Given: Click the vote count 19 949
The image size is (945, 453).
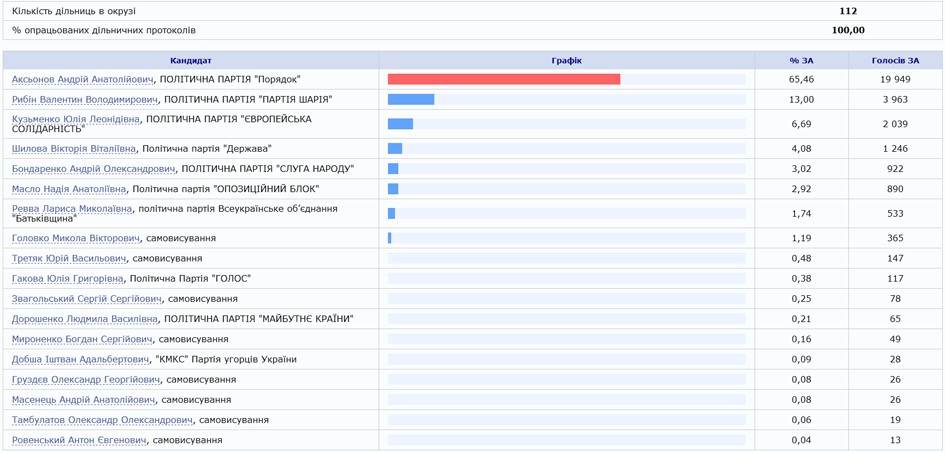Looking at the screenshot, I should click(896, 80).
